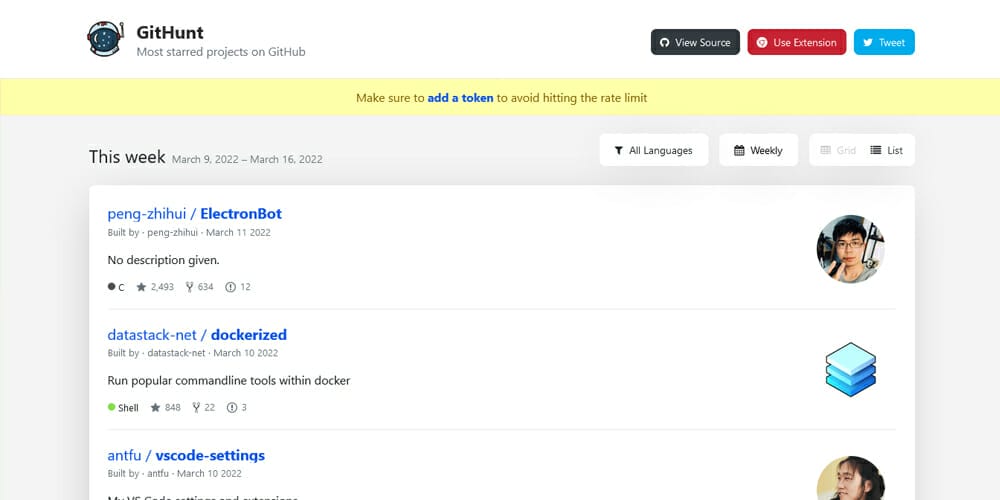Open the All Languages filter dropdown
Image resolution: width=1000 pixels, height=500 pixels.
tap(654, 151)
